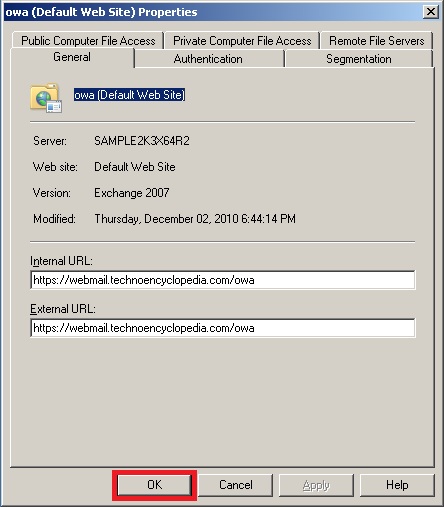Open the Remote File Servers tab

click(377, 41)
